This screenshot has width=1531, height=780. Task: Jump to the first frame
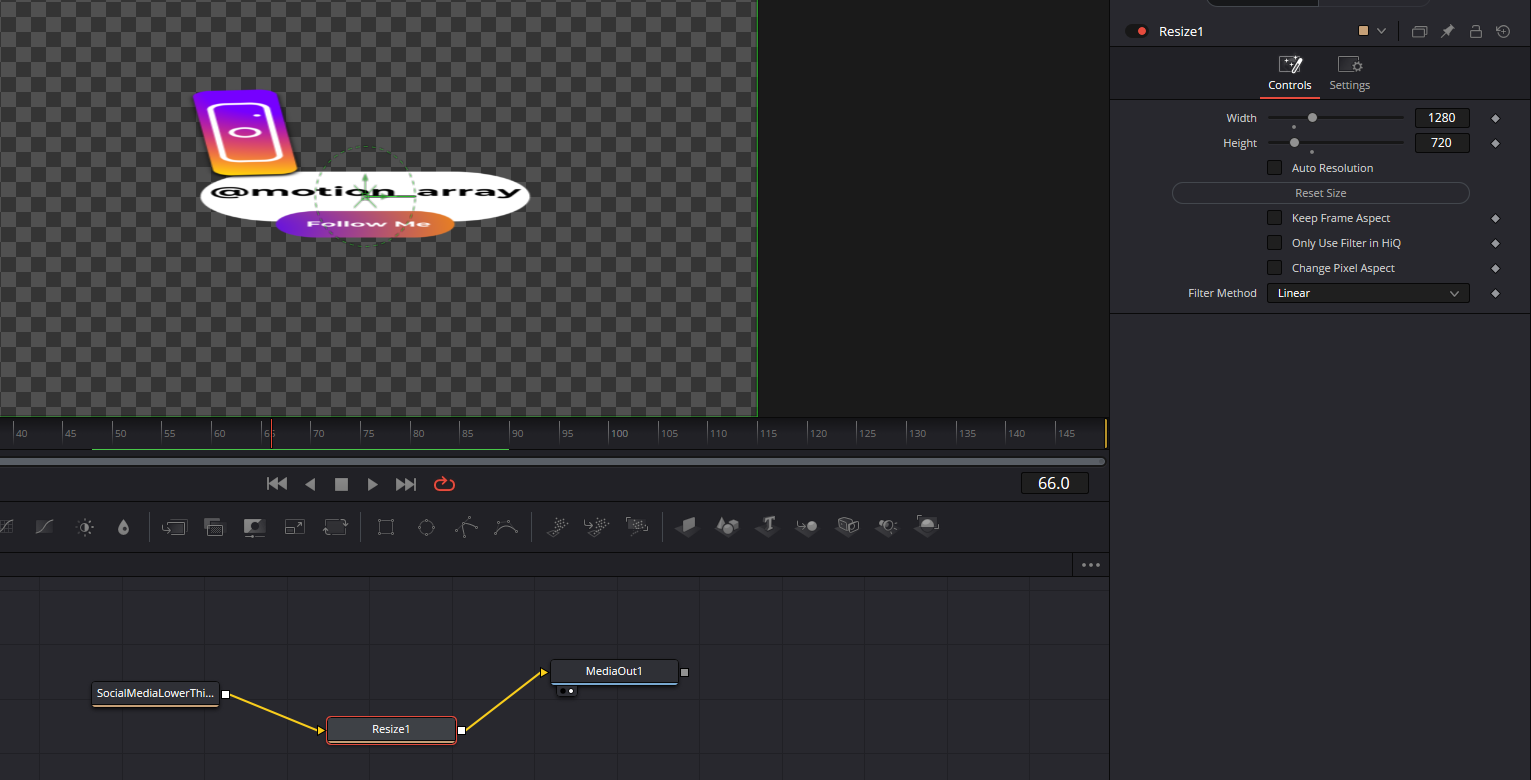coord(277,484)
